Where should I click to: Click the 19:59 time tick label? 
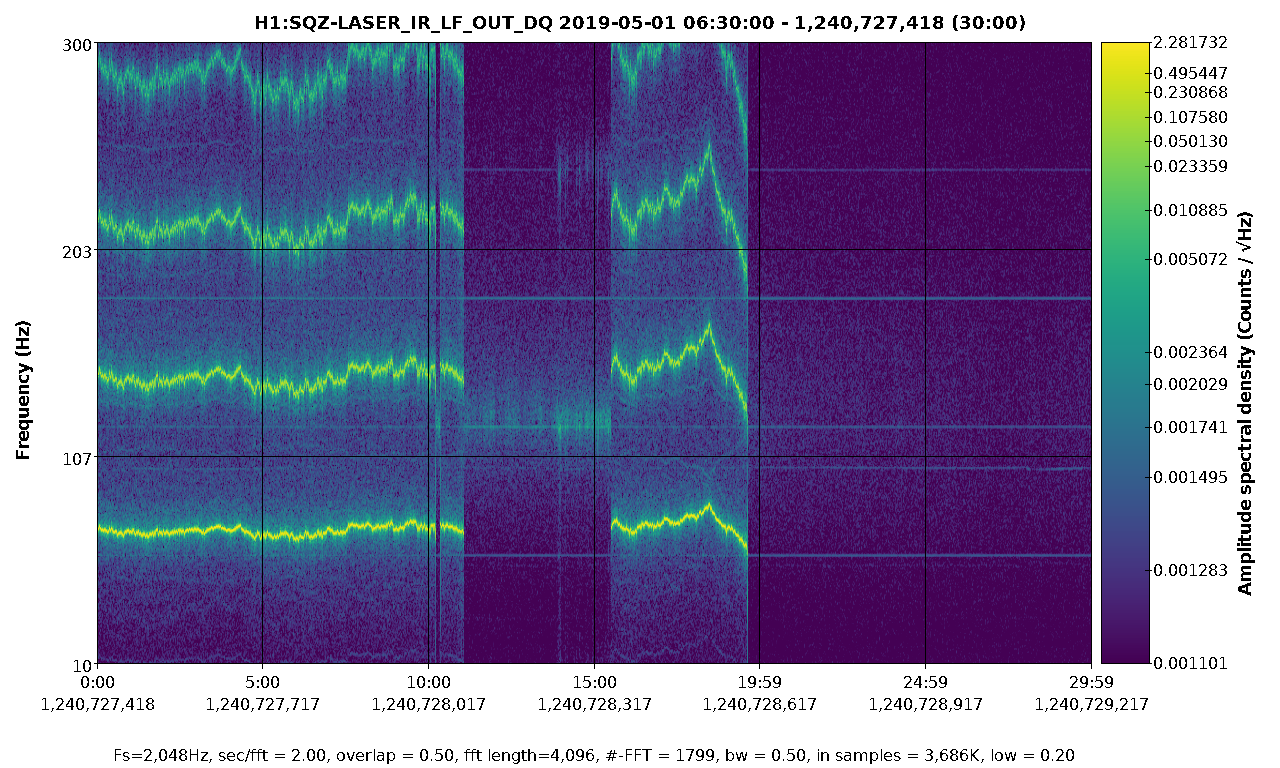click(760, 684)
